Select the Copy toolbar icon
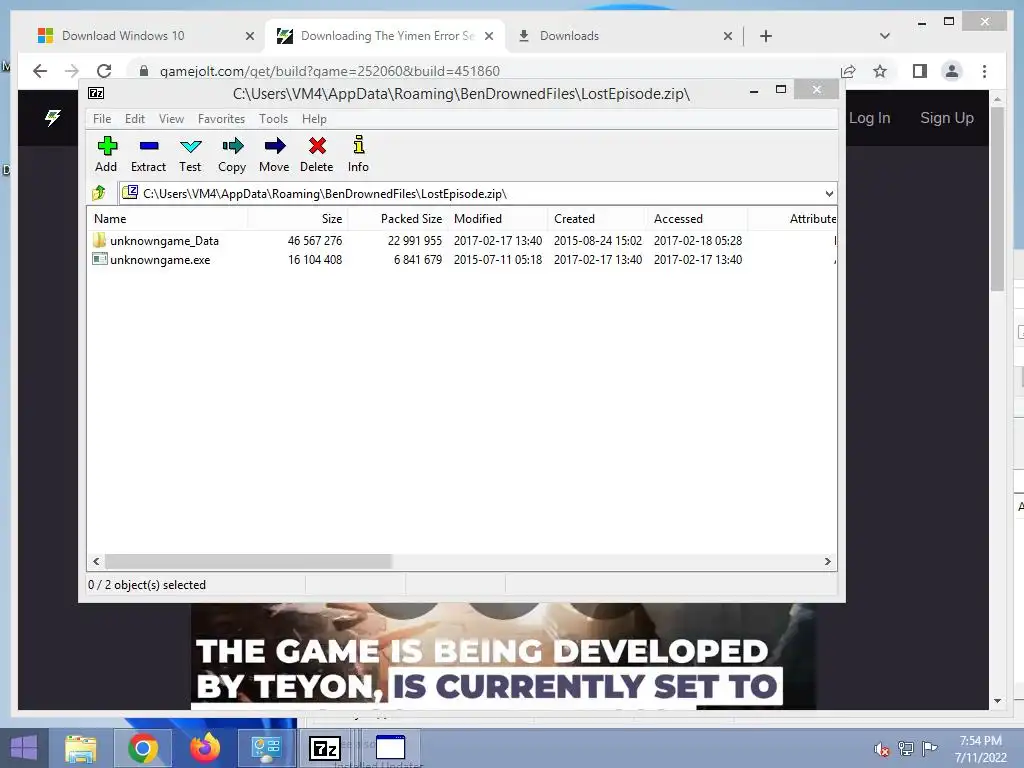The width and height of the screenshot is (1024, 768). click(x=232, y=154)
